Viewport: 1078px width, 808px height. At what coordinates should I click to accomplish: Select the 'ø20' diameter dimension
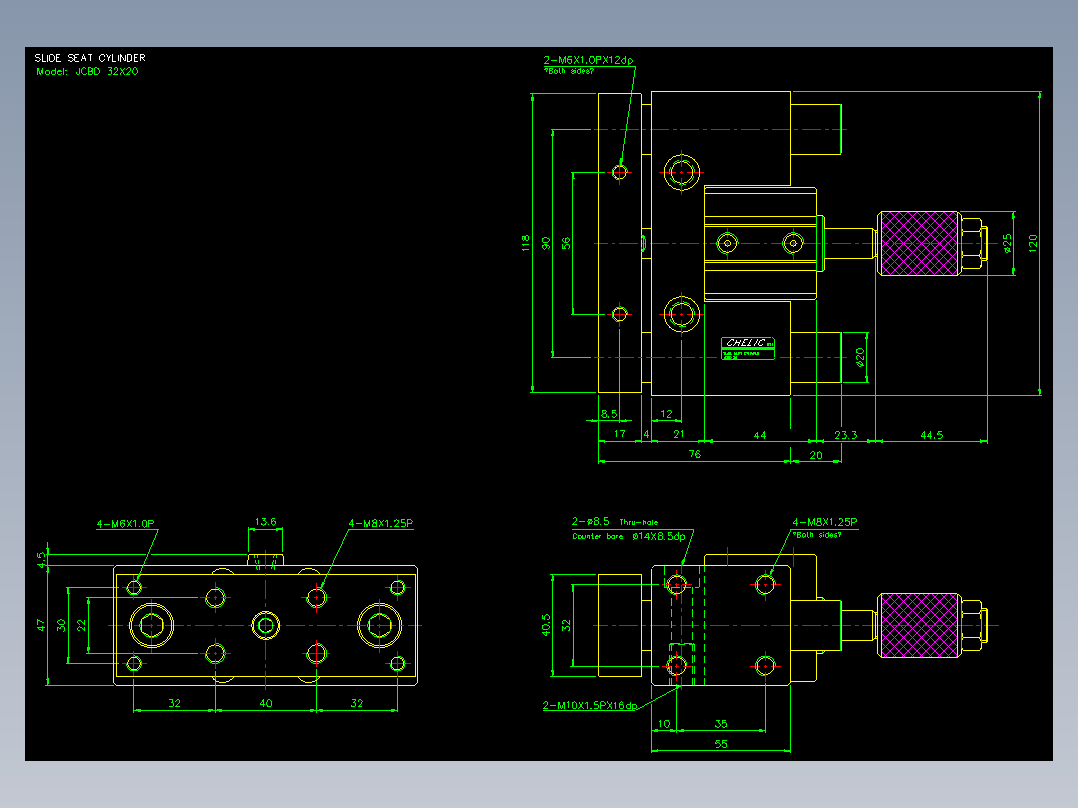tap(860, 357)
